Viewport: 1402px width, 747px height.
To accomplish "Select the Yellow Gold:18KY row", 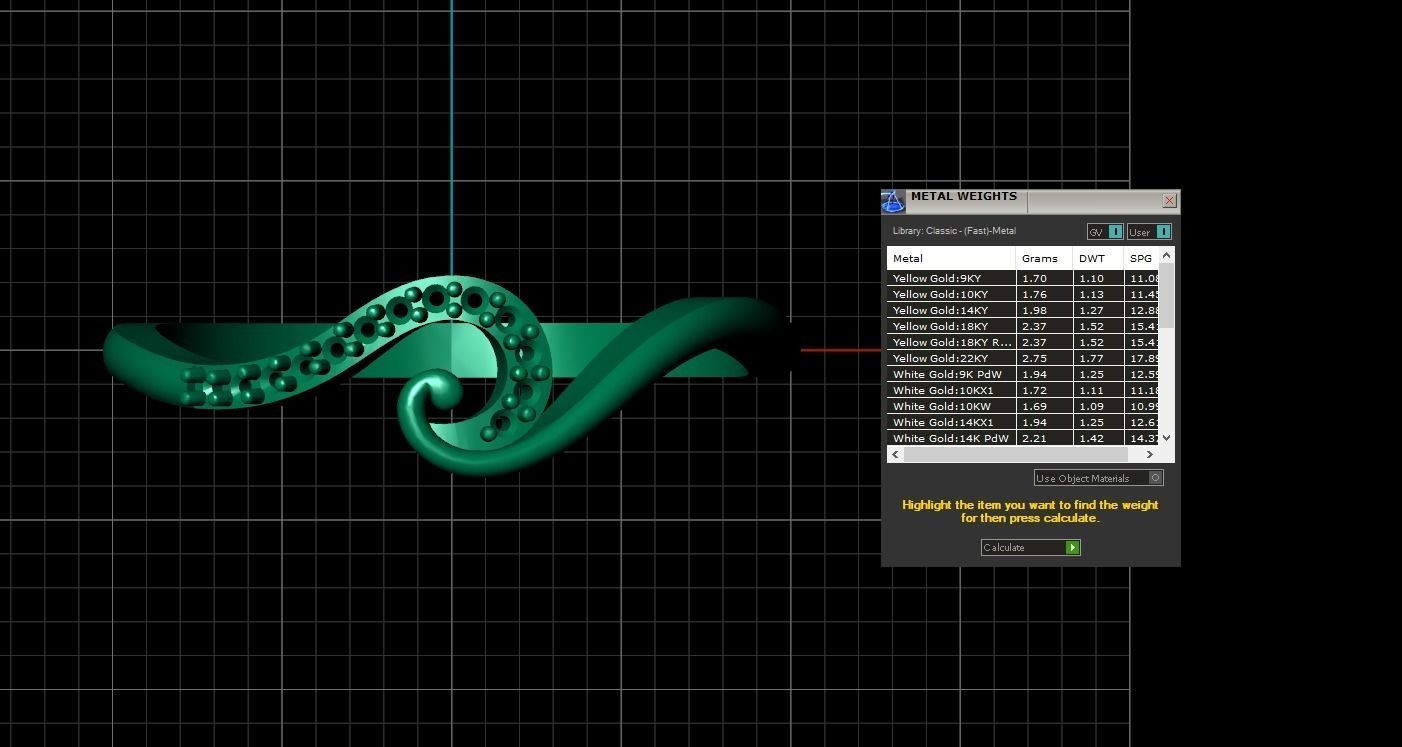I will (1024, 326).
